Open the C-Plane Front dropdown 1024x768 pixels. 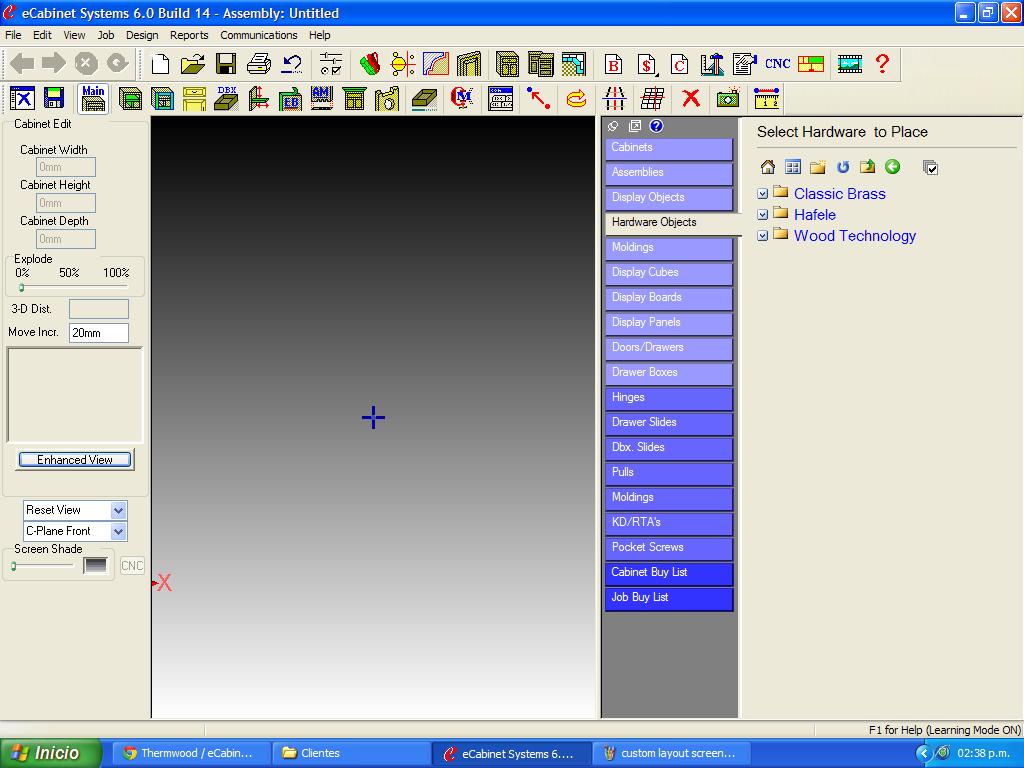click(x=118, y=531)
